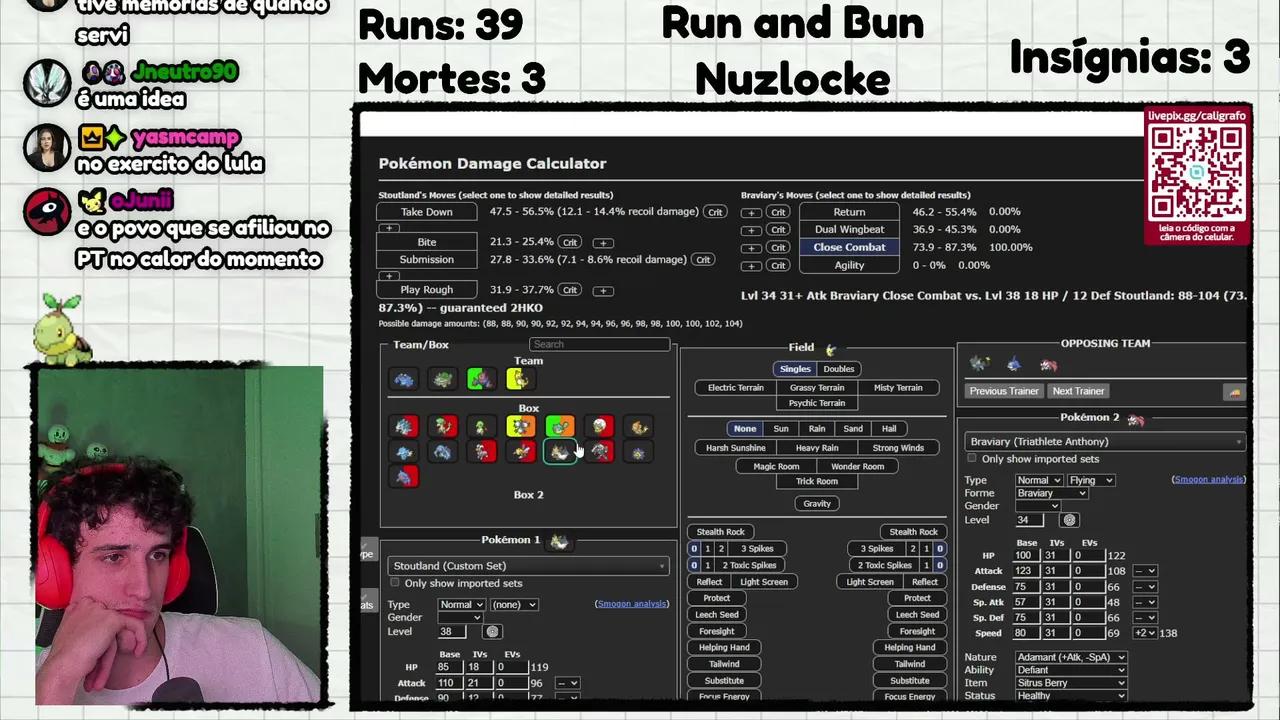
Task: Switch the format to Doubles
Action: [x=838, y=369]
